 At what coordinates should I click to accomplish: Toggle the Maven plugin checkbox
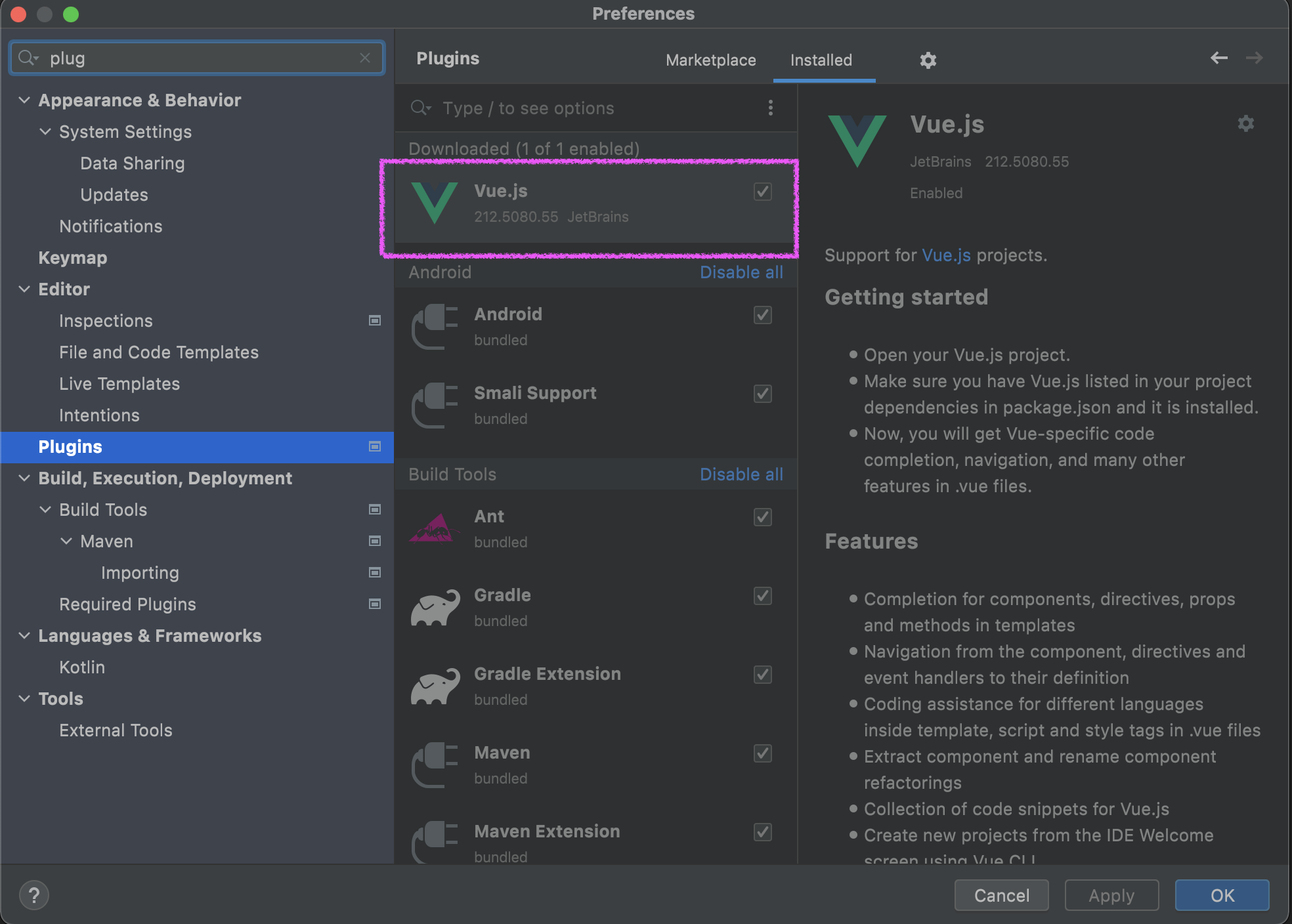[762, 753]
